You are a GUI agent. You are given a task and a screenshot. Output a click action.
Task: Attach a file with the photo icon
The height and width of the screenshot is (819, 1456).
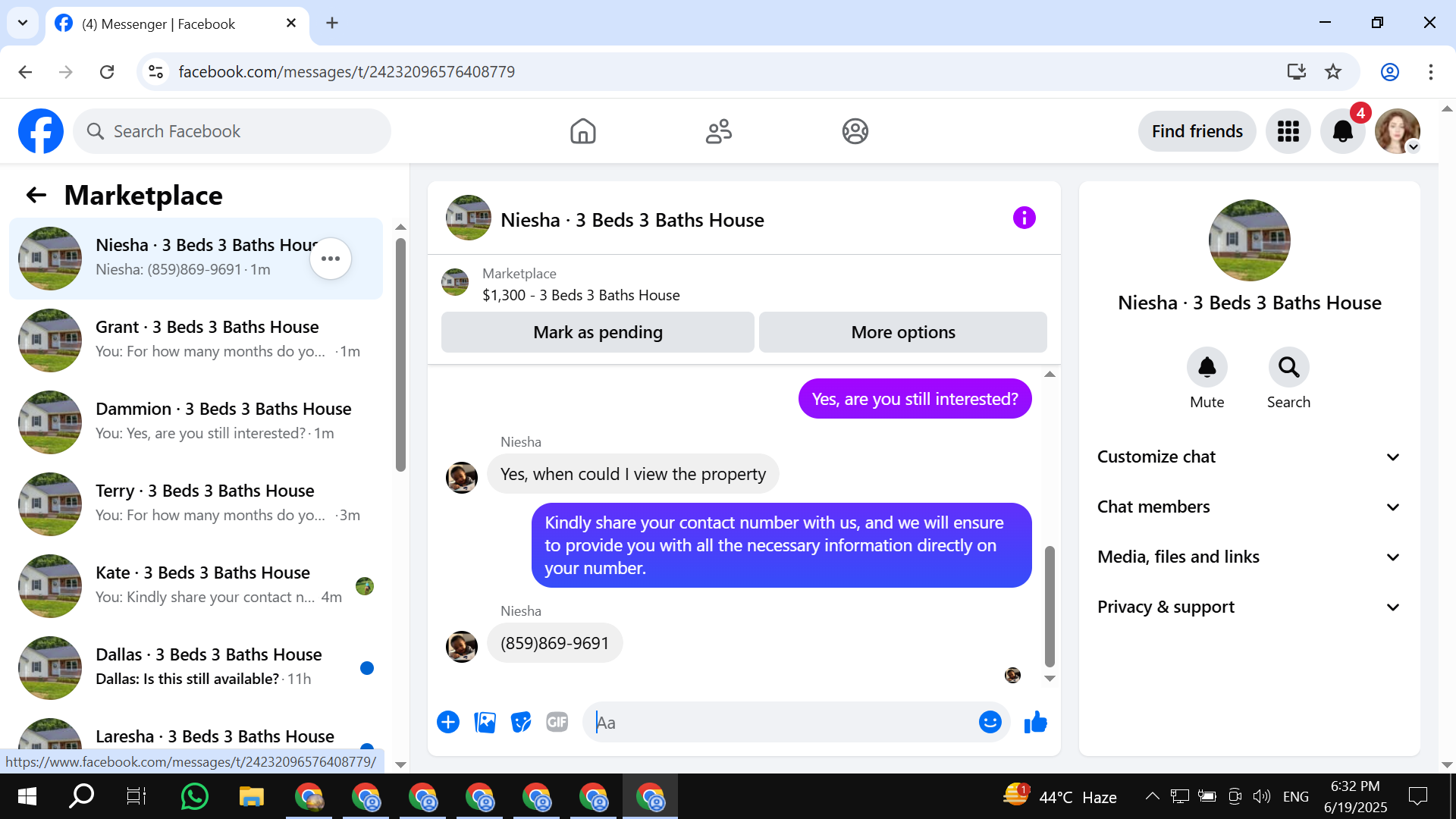(485, 722)
